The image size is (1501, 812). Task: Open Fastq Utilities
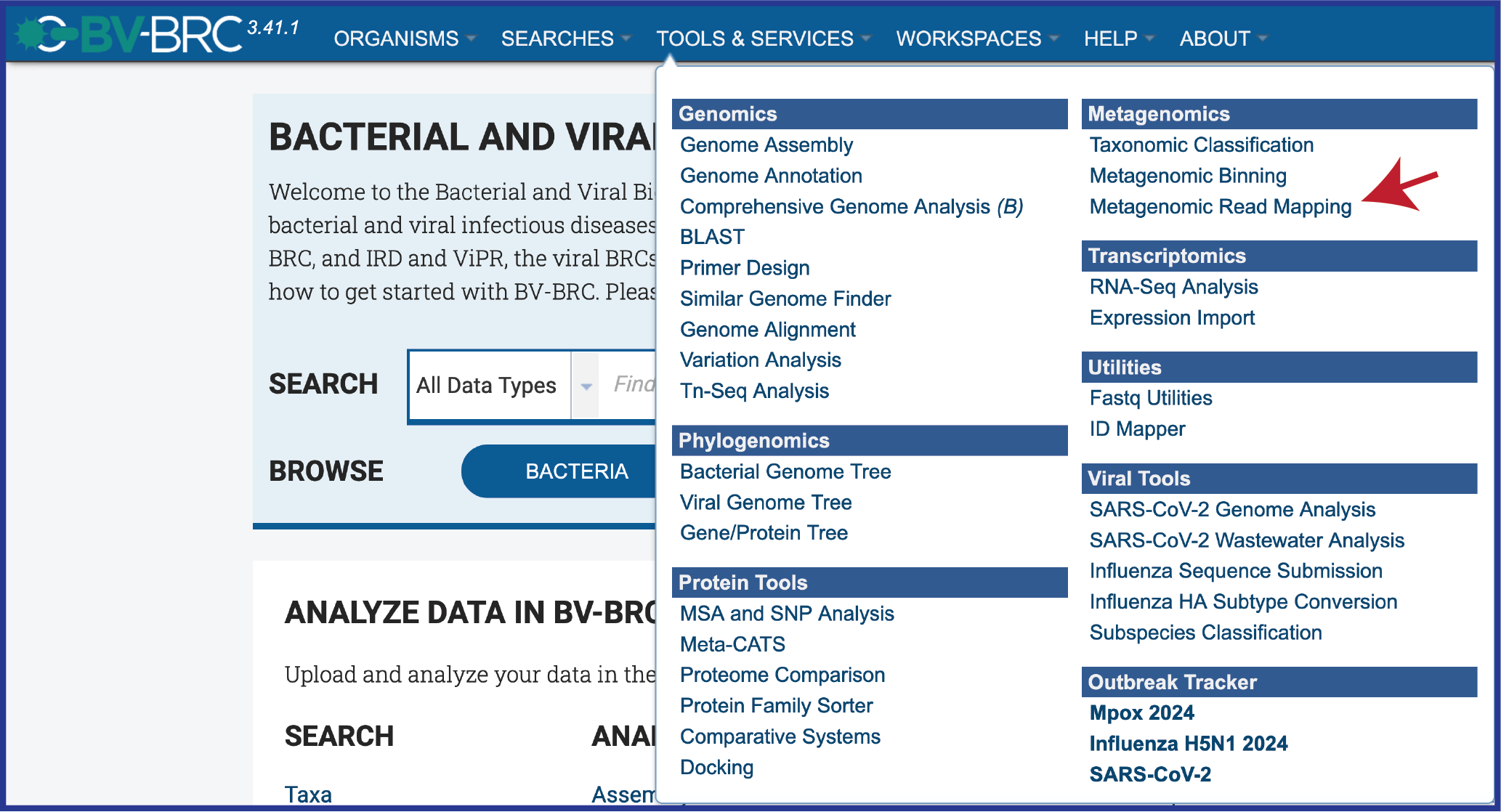click(x=1151, y=399)
